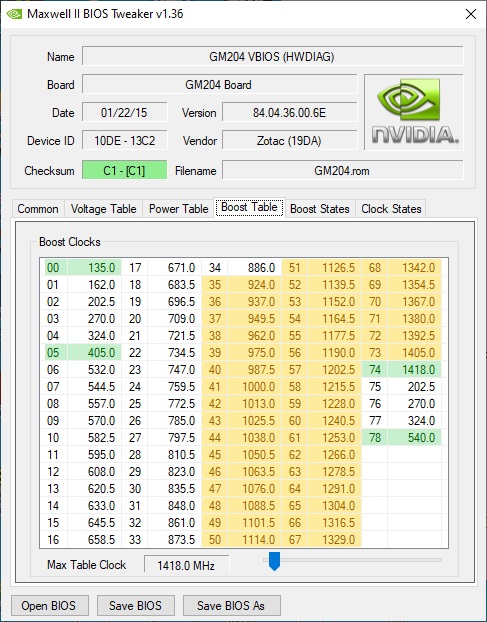487x622 pixels.
Task: Click the Save BIOS As button
Action: [231, 606]
